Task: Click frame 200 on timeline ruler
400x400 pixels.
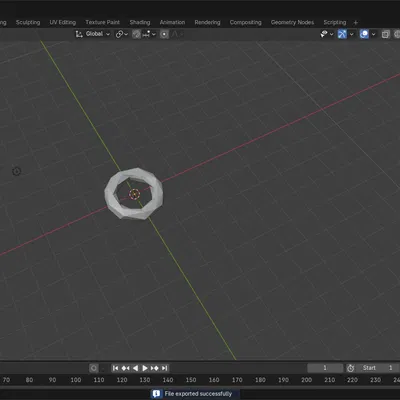Action: [306, 380]
